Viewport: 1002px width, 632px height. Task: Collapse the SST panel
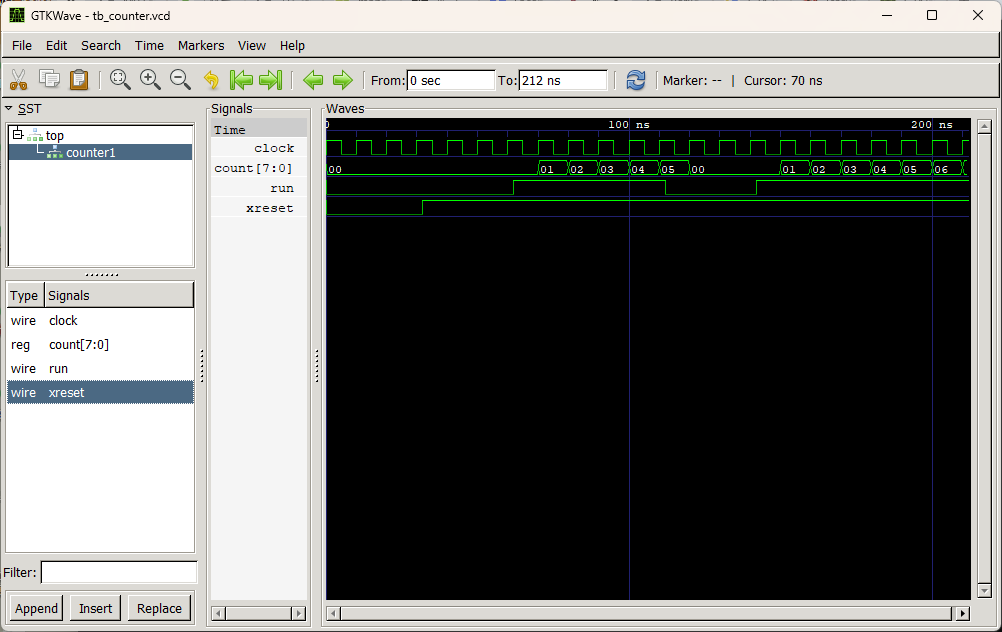9,108
